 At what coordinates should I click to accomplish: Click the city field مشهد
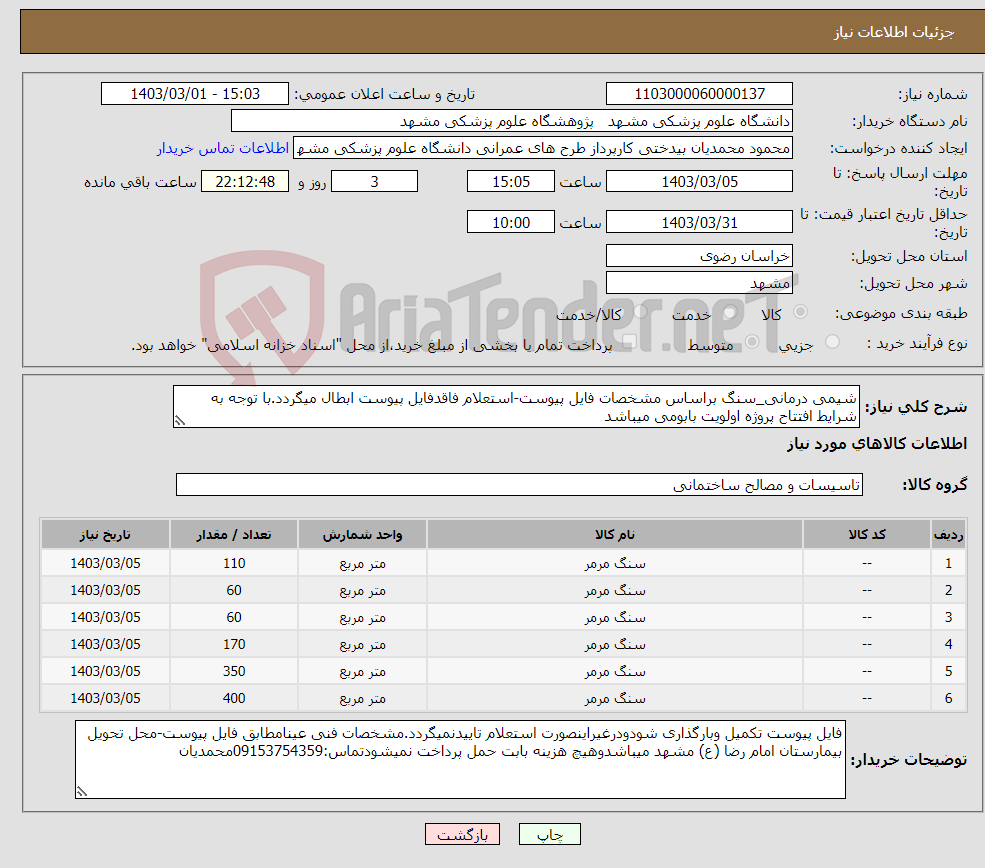pyautogui.click(x=699, y=283)
